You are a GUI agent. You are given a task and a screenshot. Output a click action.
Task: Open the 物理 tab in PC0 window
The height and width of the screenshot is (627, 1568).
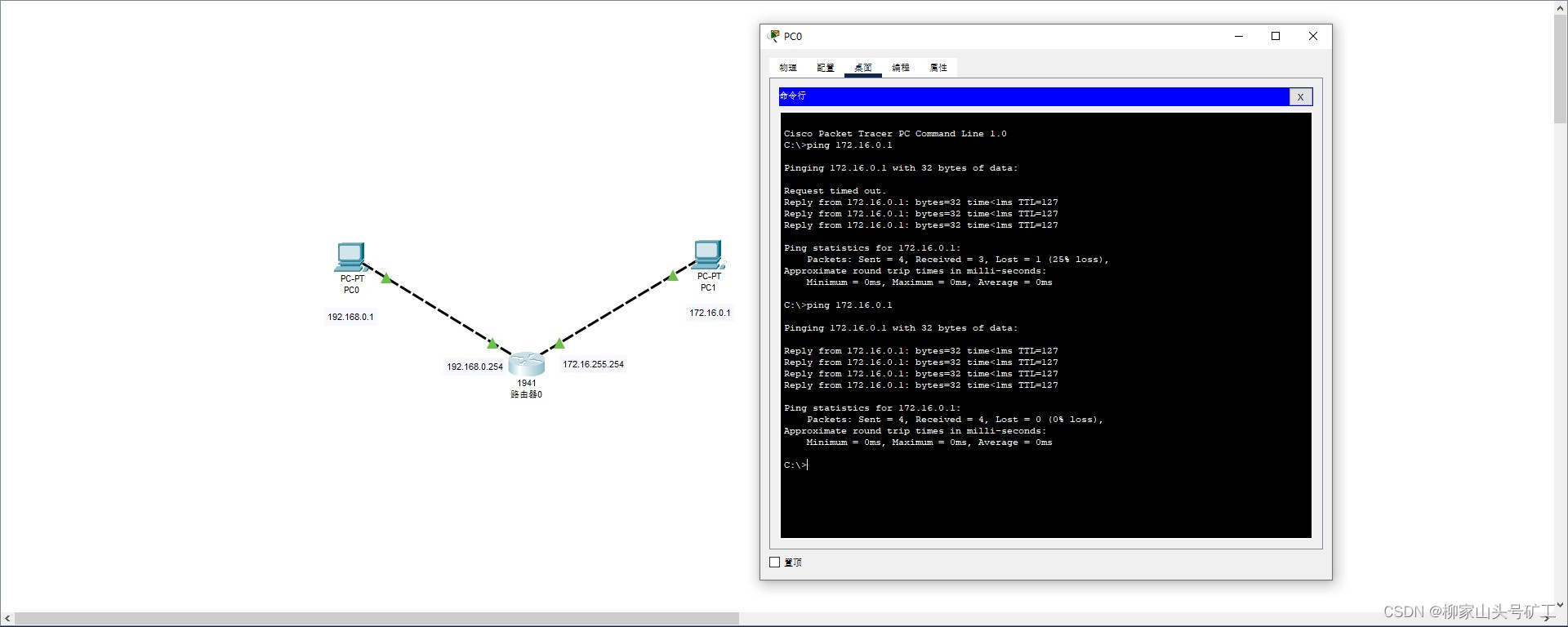[788, 68]
